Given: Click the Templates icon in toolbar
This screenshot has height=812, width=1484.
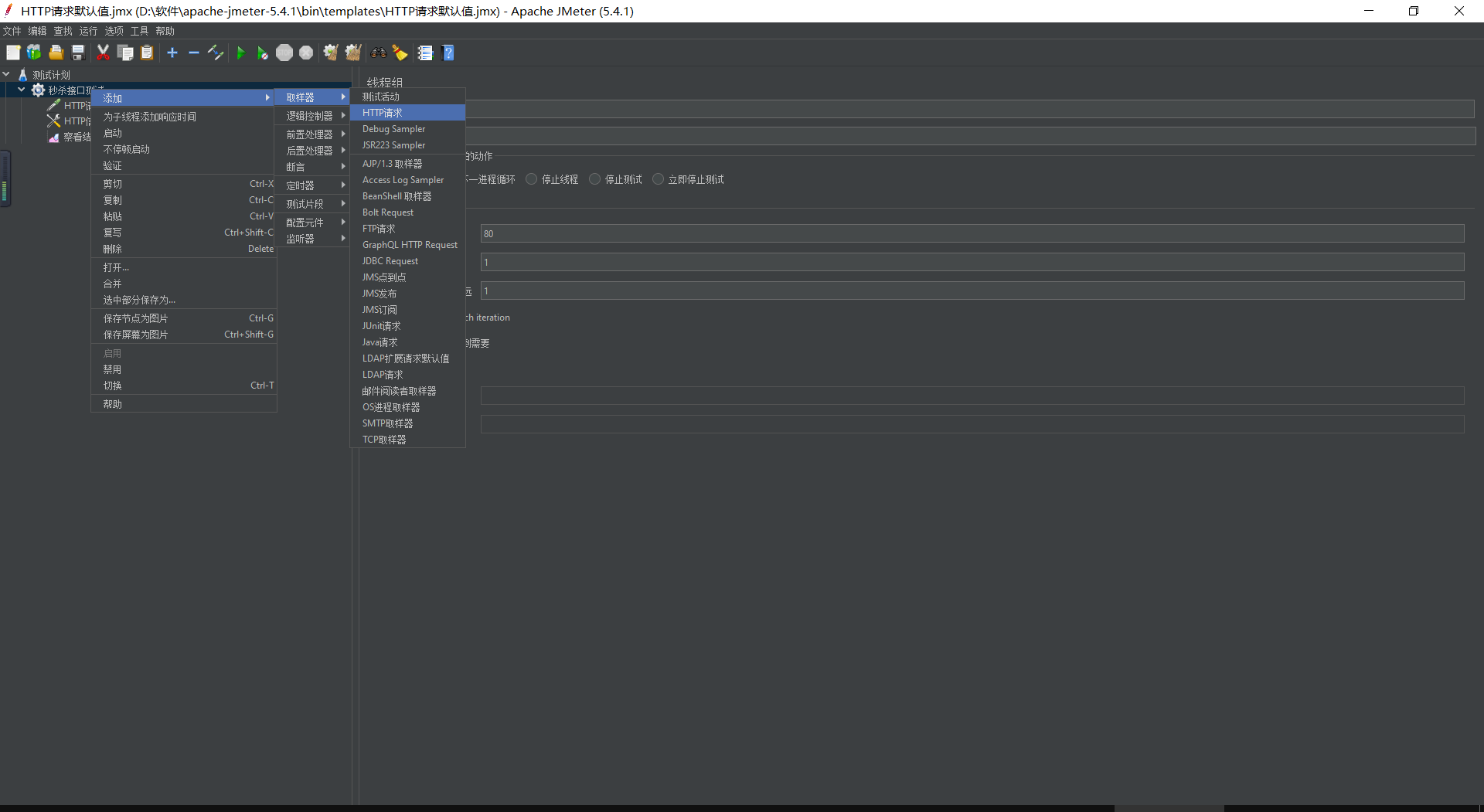Looking at the screenshot, I should pyautogui.click(x=34, y=53).
